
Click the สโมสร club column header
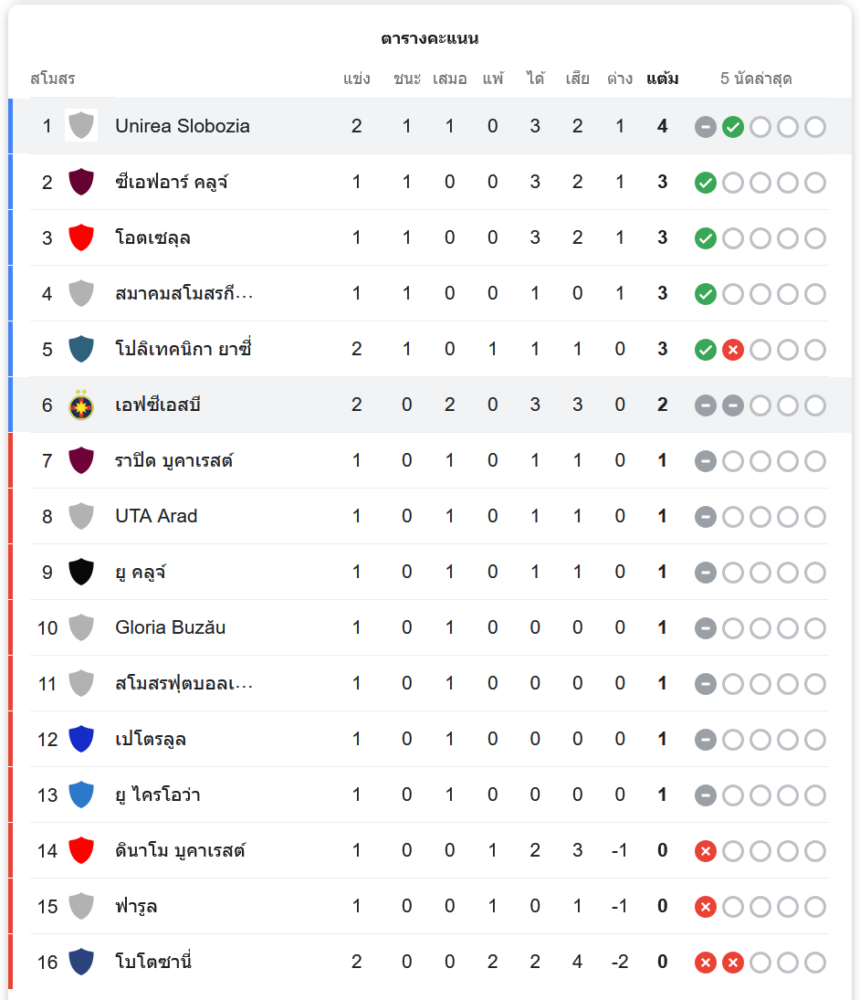tap(52, 78)
